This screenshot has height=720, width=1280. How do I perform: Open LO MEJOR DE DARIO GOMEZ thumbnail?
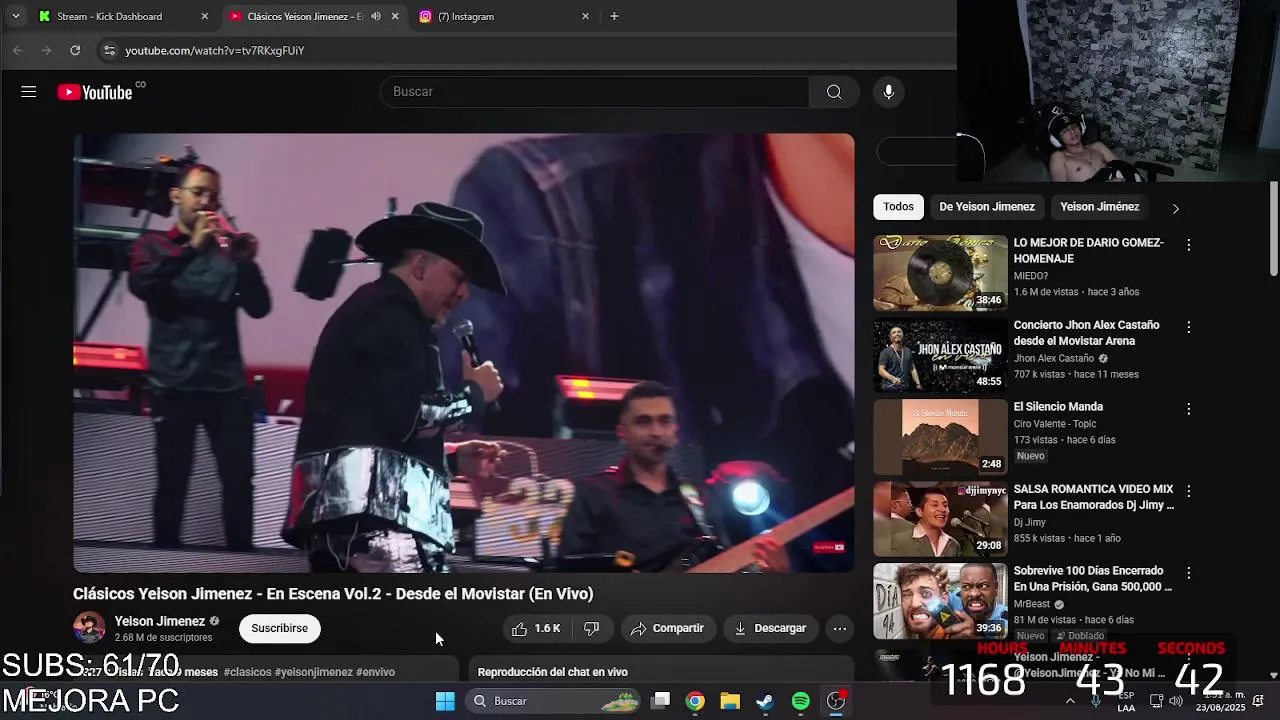(x=940, y=273)
